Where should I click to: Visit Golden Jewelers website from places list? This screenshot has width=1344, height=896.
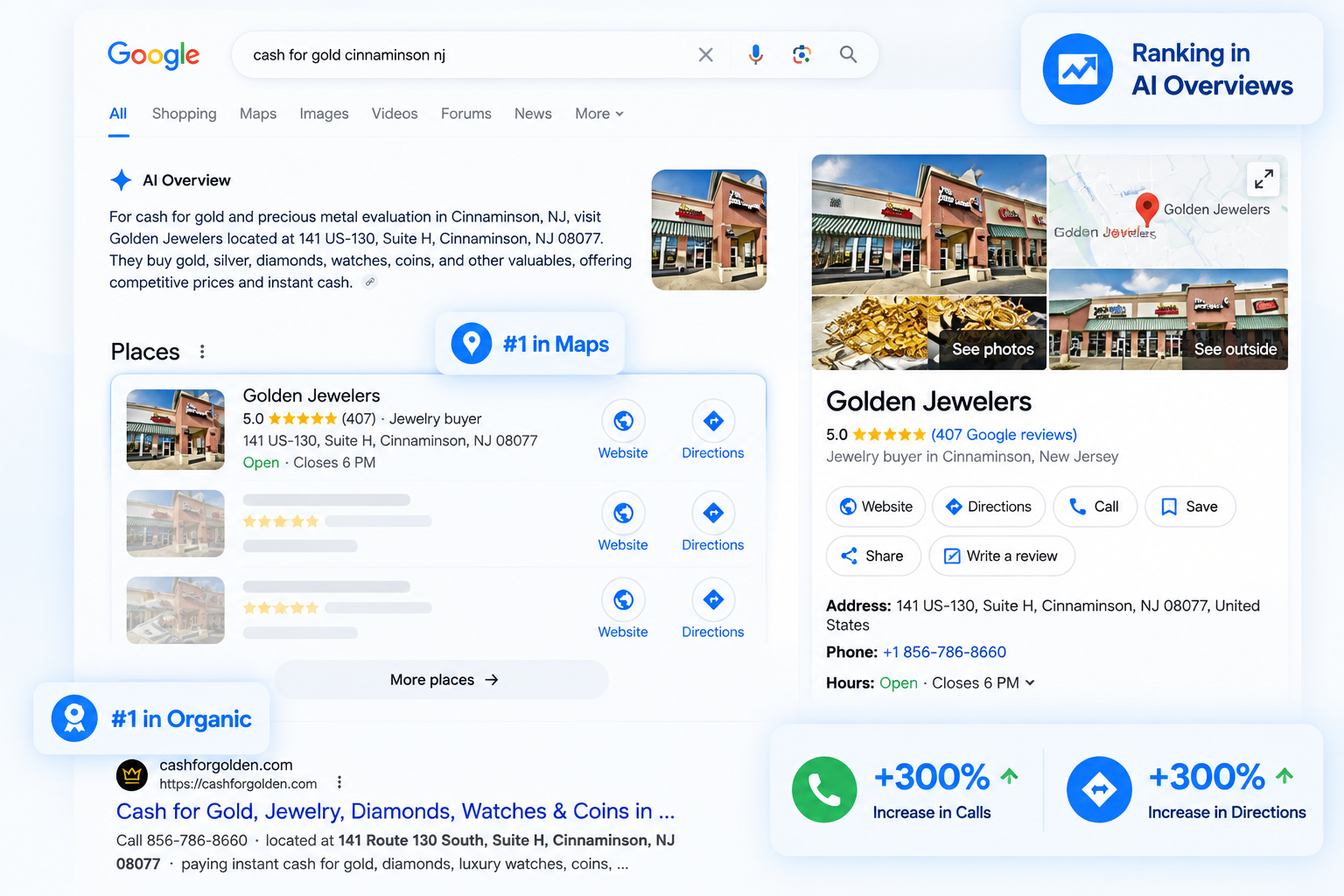tap(623, 430)
